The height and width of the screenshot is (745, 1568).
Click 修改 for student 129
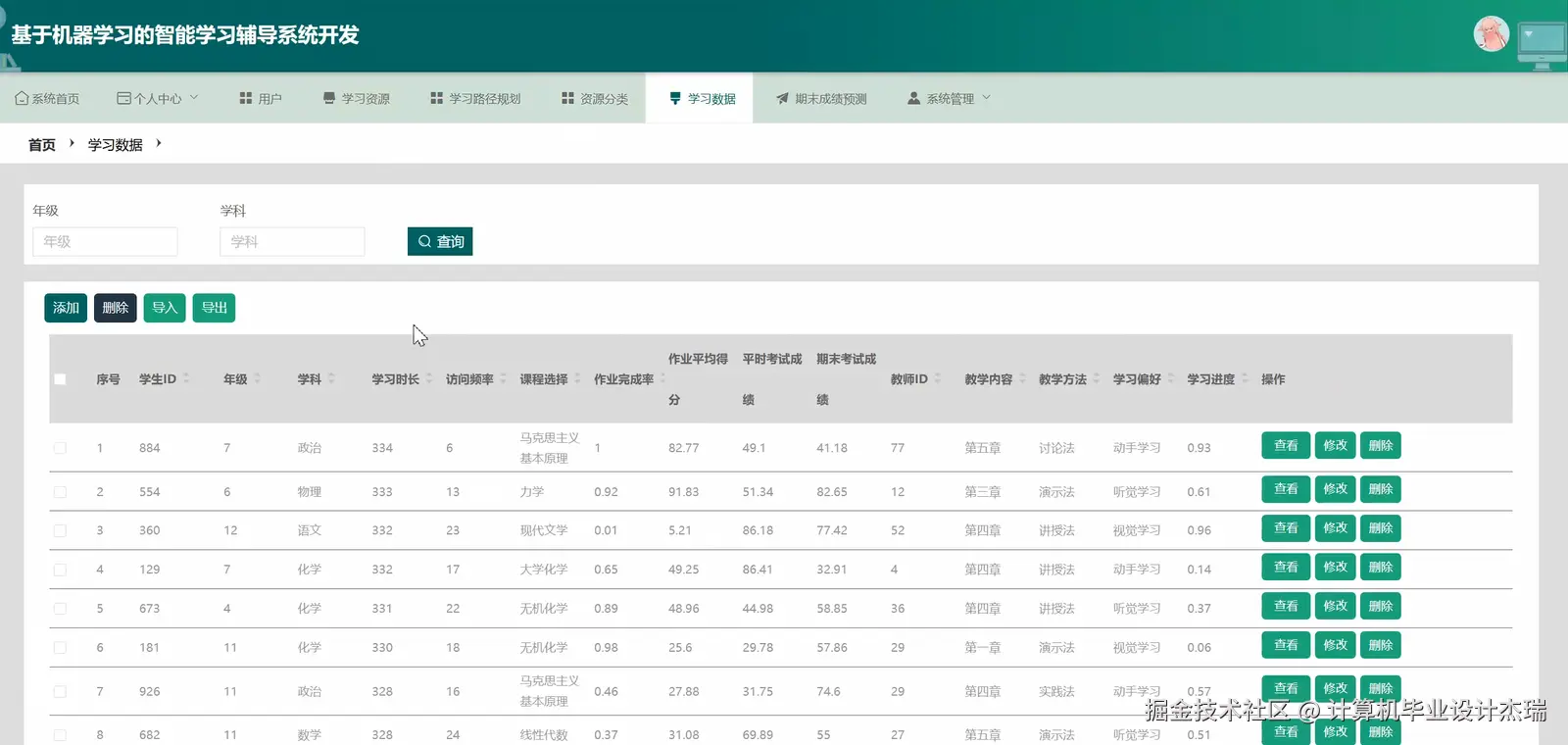(1335, 568)
